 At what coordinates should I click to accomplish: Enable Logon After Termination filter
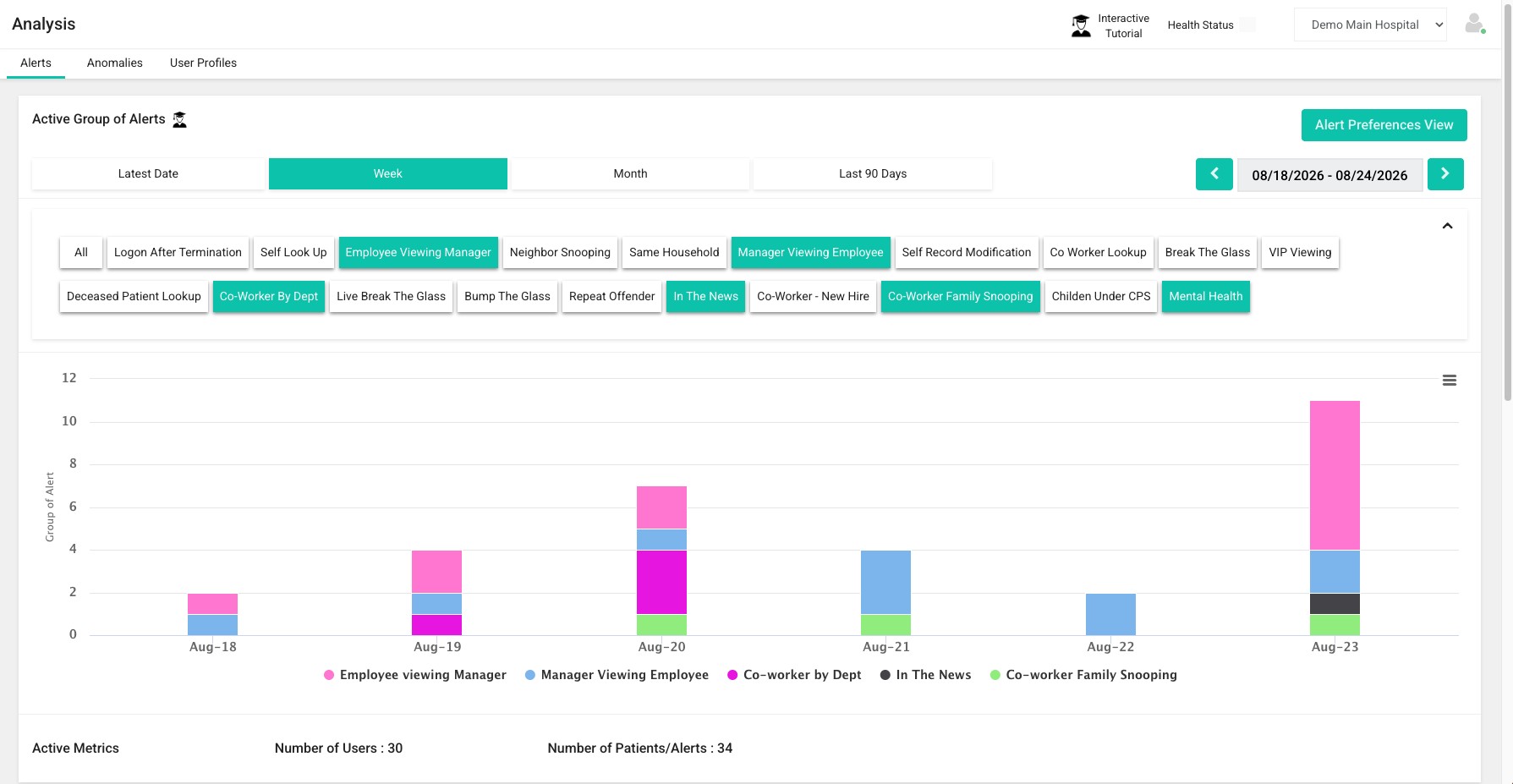click(x=178, y=252)
